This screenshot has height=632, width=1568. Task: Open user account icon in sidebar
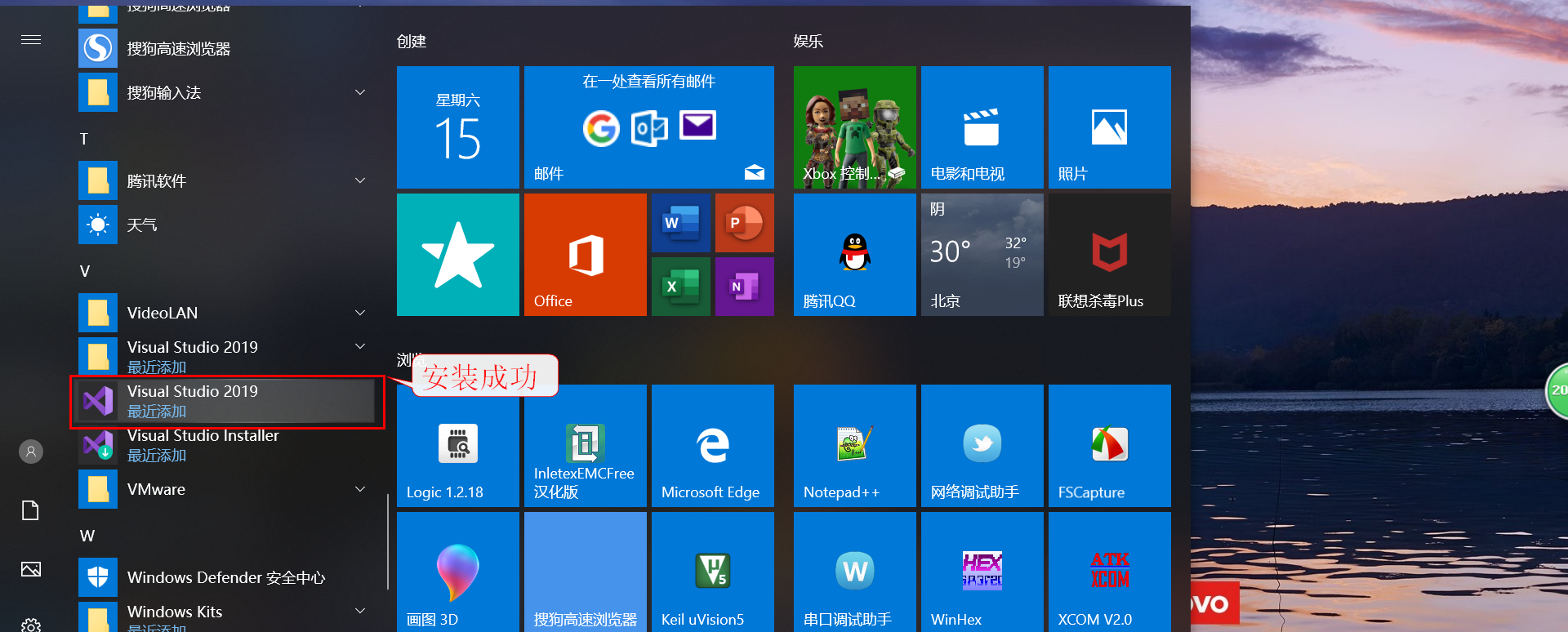31,452
